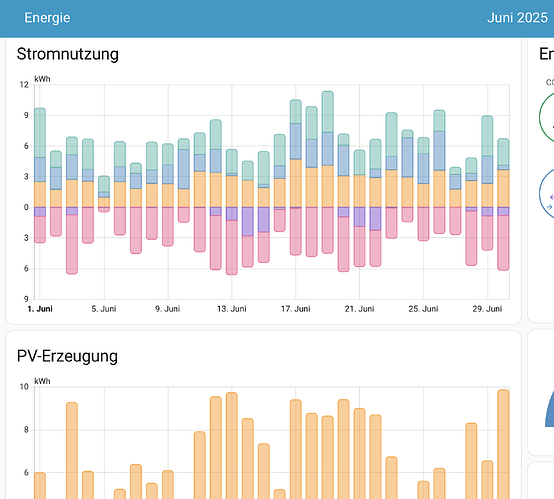Open the Juni 2025 period selector
The image size is (554, 499).
pyautogui.click(x=517, y=18)
